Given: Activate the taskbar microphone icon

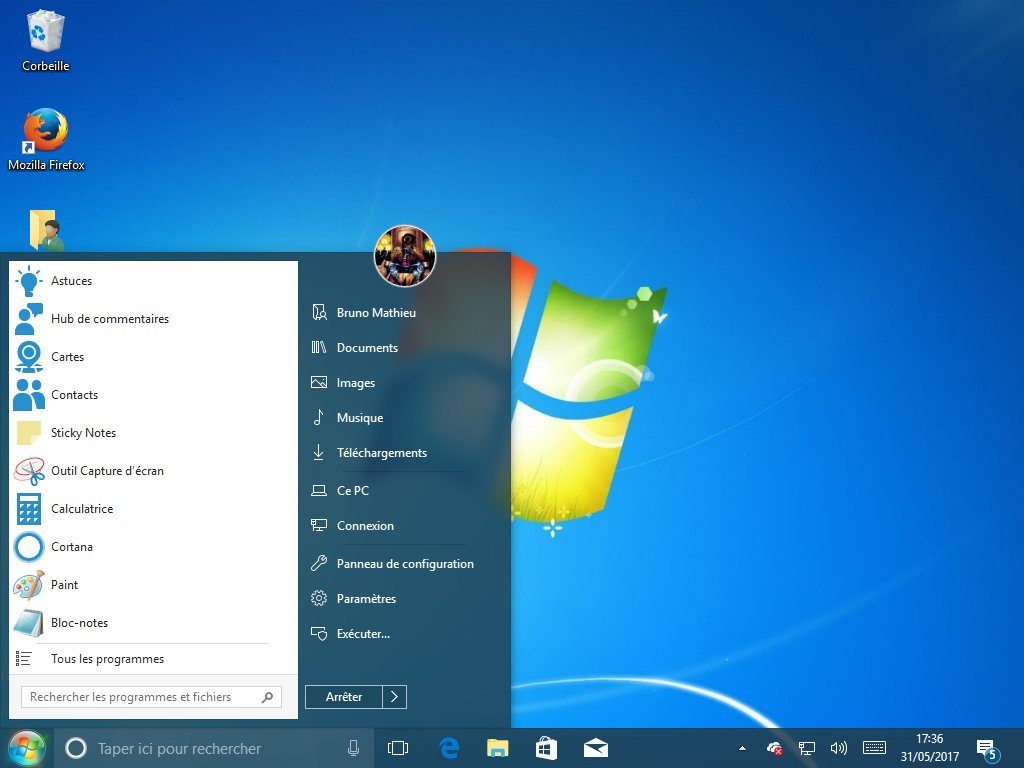Looking at the screenshot, I should [x=353, y=748].
